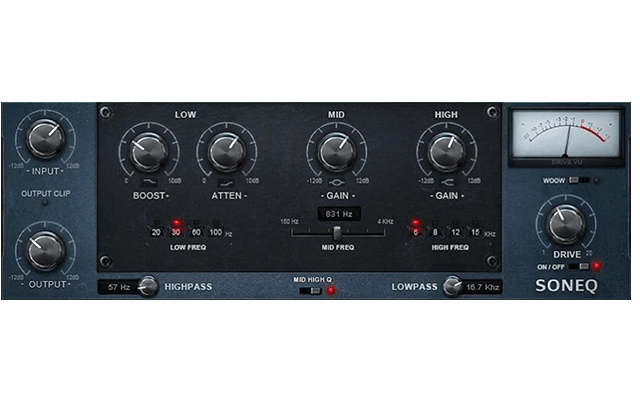Click the MID FREQ label
Screen dimensions: 640x400
click(338, 247)
